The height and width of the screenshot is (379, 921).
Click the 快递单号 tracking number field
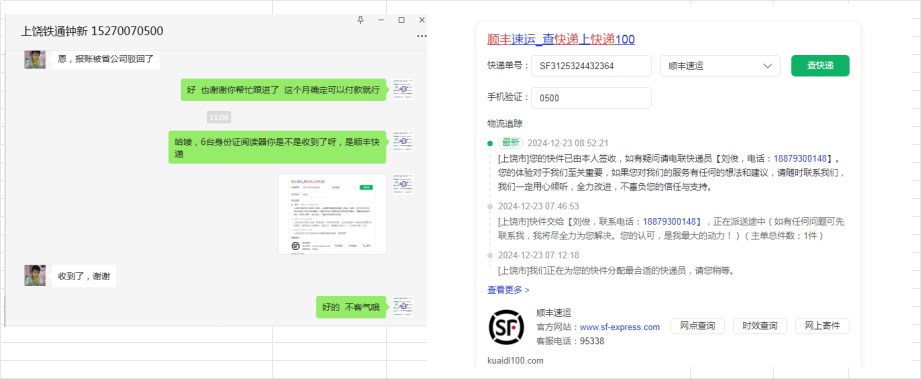[x=591, y=66]
